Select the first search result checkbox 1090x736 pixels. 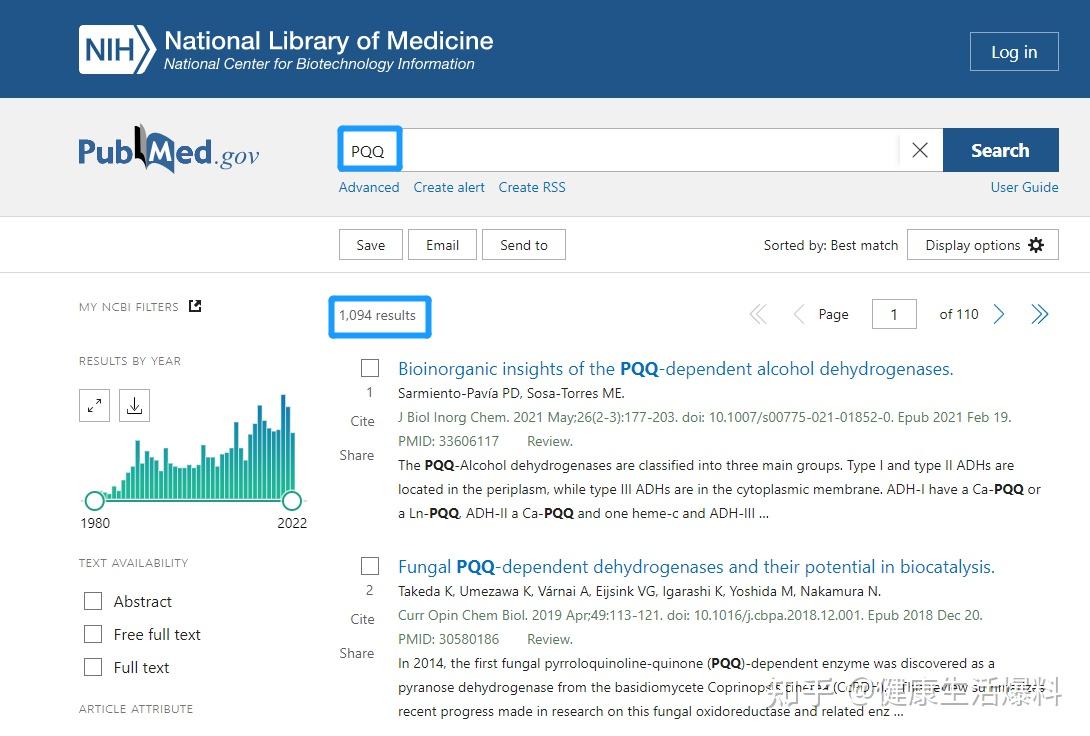pos(370,368)
